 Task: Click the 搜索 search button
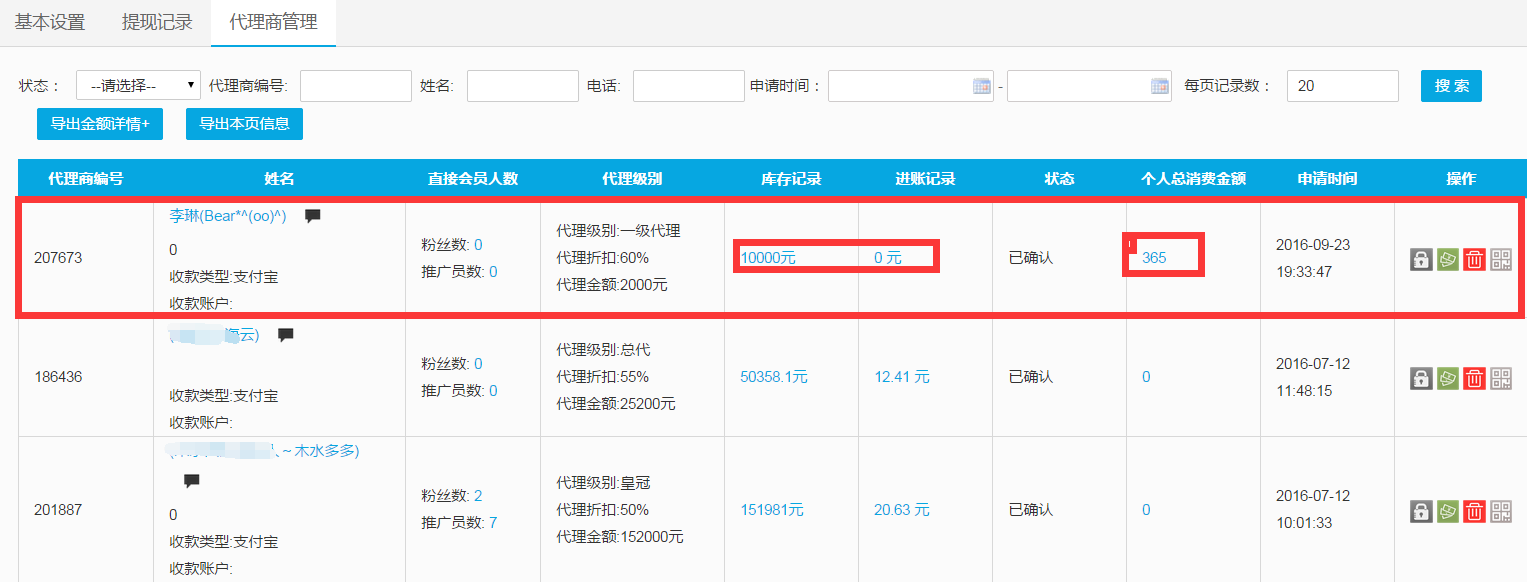point(1451,86)
